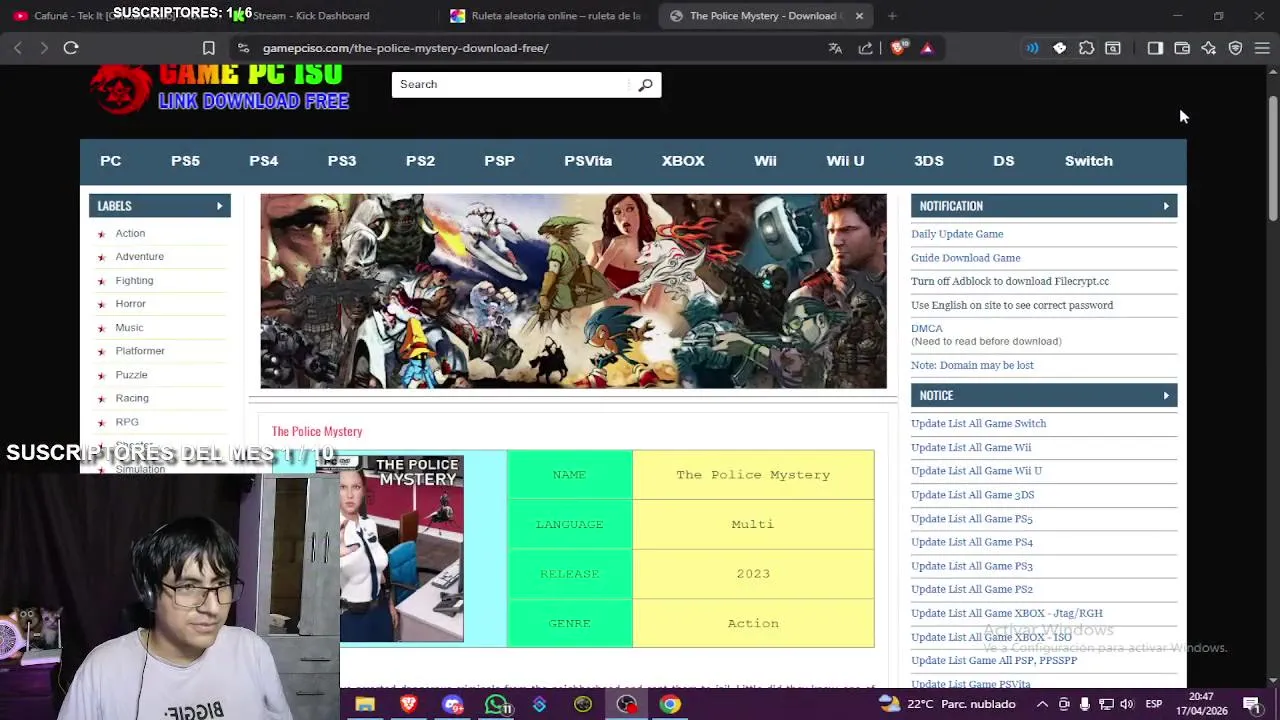Expand the NOTIFICATION panel arrow

point(1166,206)
